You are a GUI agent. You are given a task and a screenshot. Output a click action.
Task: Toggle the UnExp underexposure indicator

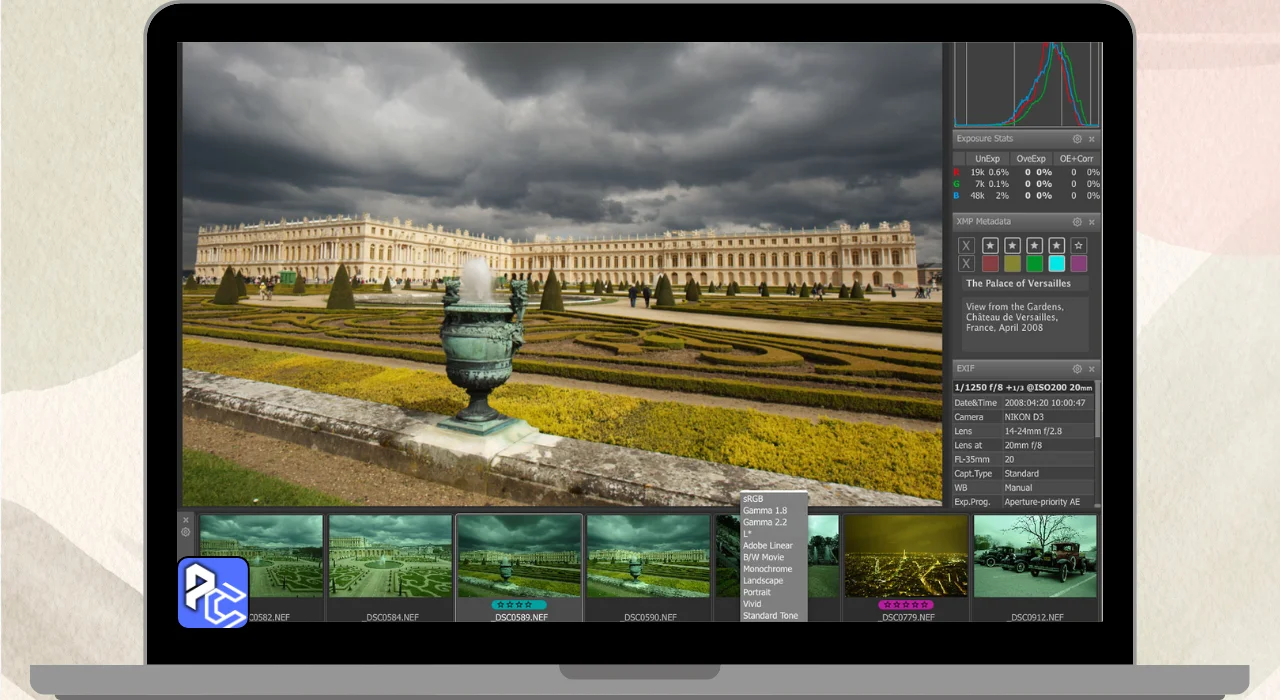point(987,159)
